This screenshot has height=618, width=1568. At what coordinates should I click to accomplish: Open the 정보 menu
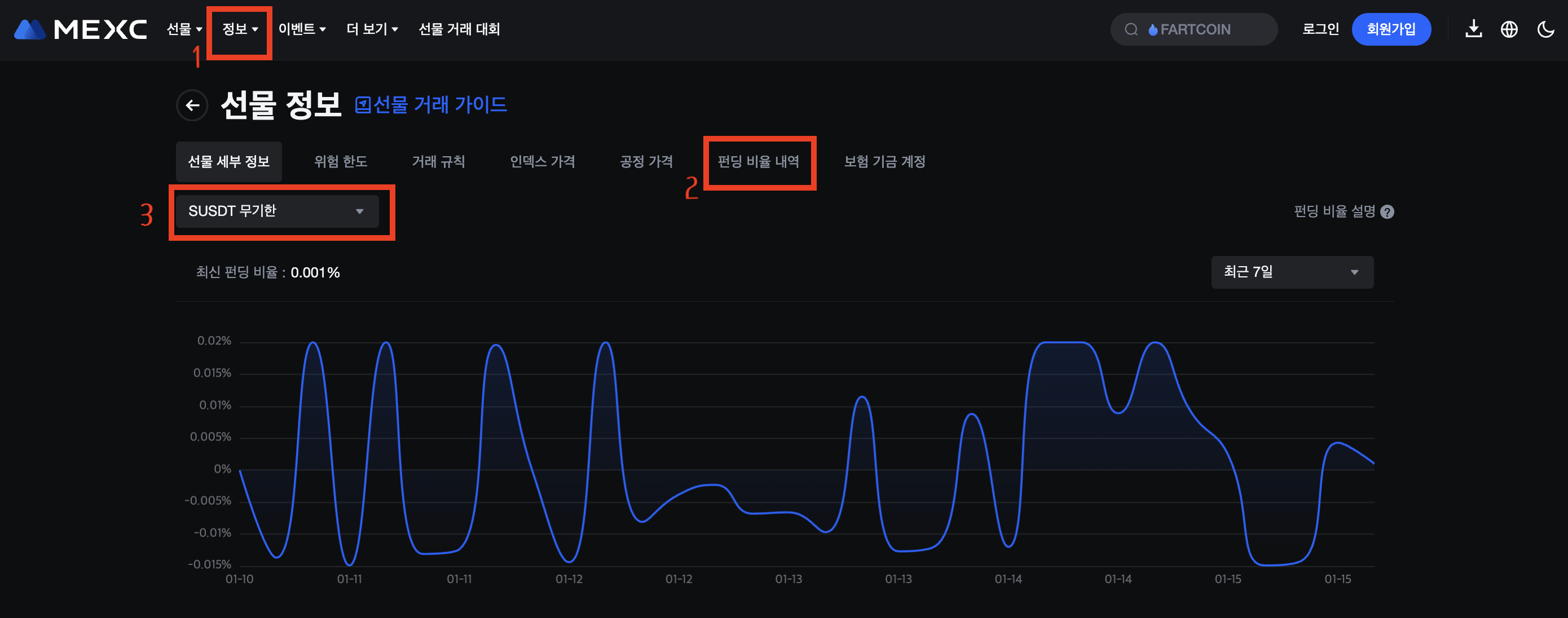[x=240, y=29]
